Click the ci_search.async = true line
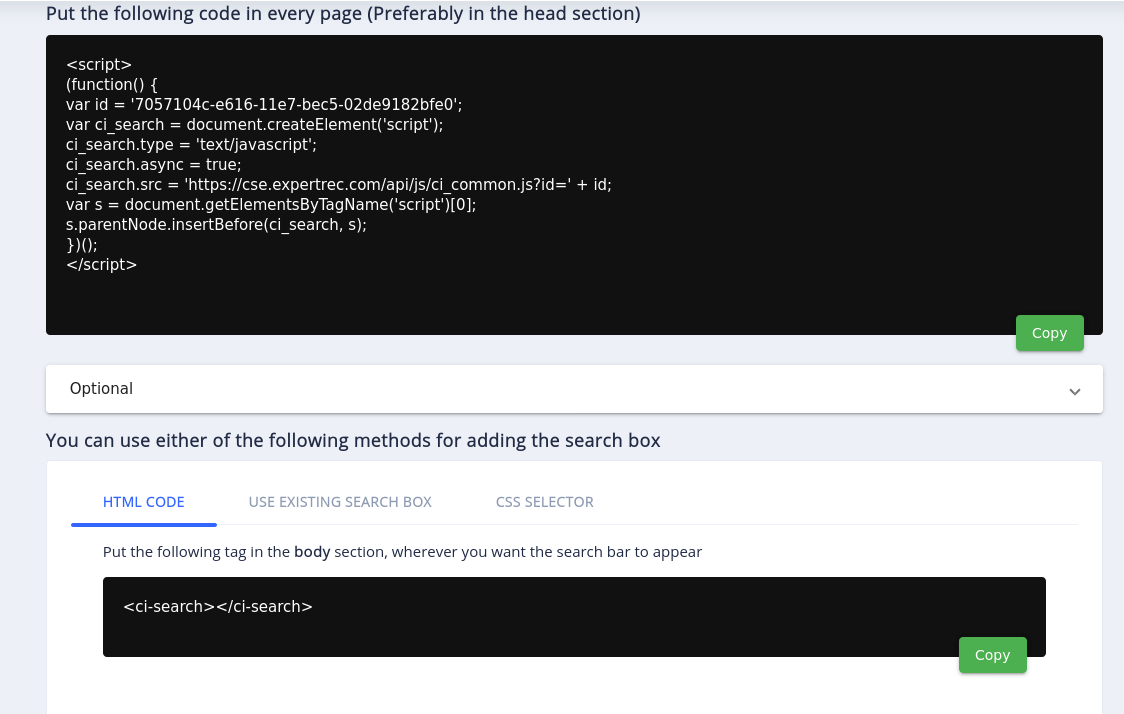 click(154, 164)
